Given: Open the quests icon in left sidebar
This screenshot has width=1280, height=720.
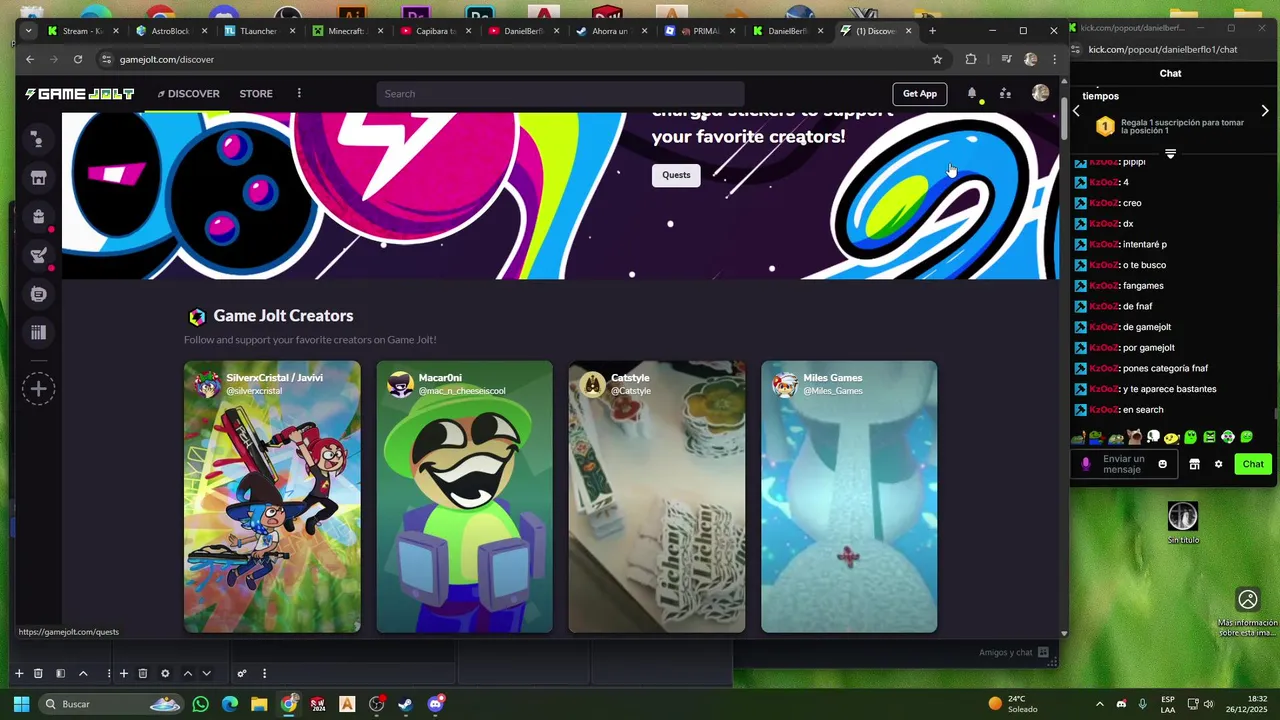Looking at the screenshot, I should (x=38, y=256).
